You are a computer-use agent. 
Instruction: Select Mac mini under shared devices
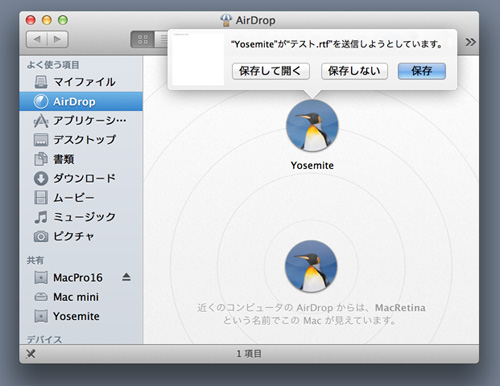pos(81,297)
